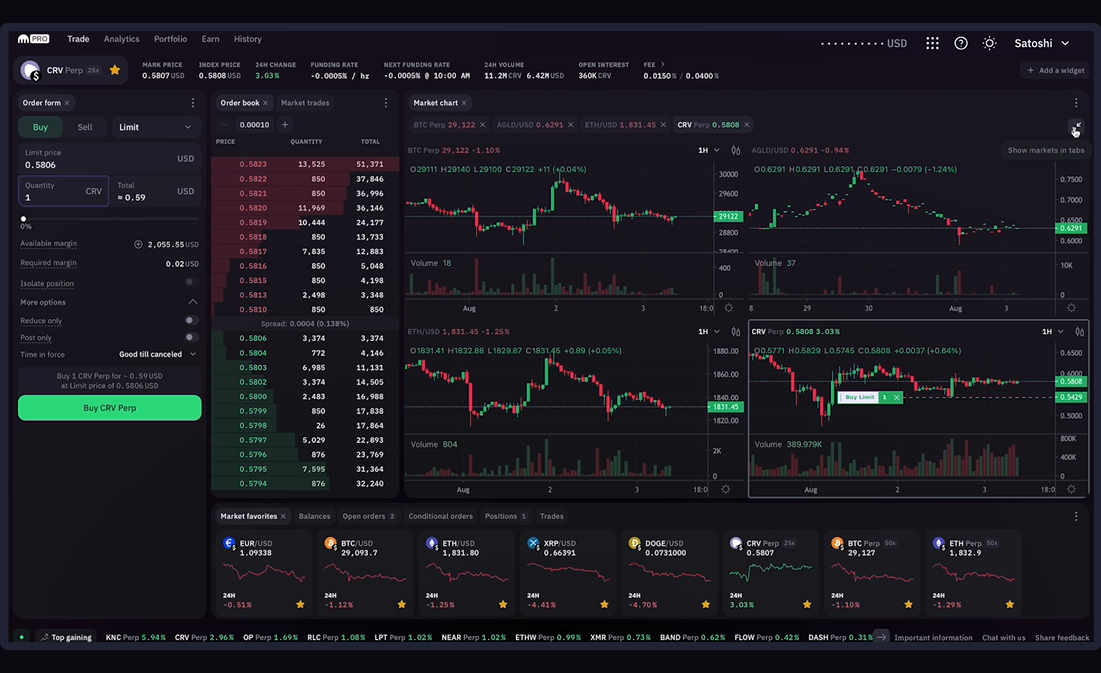1101x673 pixels.
Task: Click the 0.5823 ask price row
Action: click(305, 164)
